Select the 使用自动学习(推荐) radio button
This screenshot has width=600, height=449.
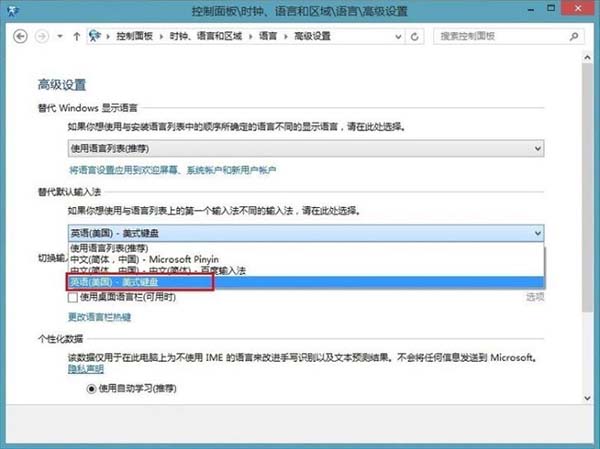coord(91,389)
